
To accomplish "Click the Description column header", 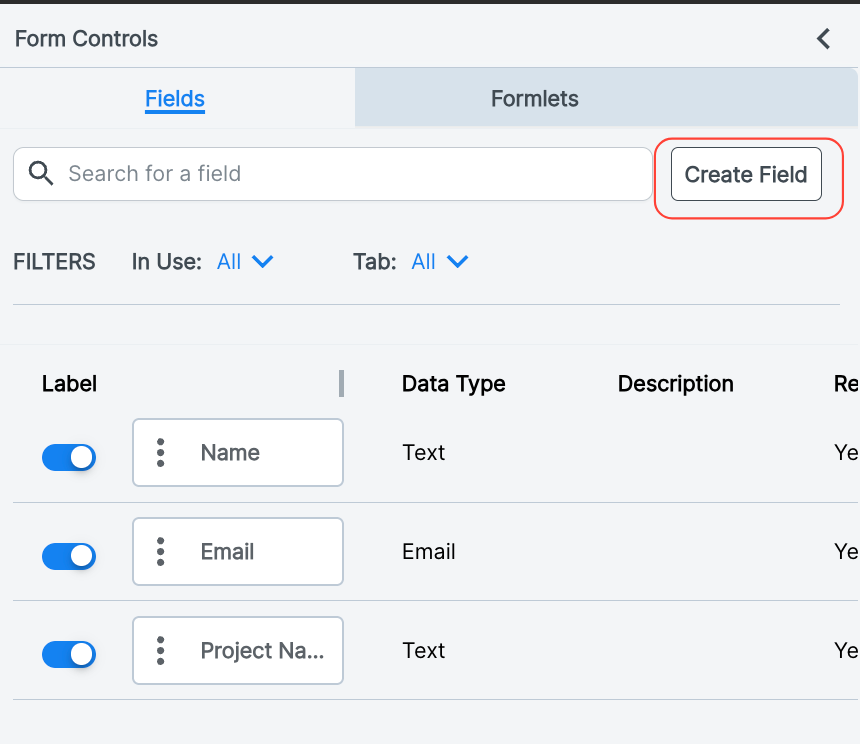I will [676, 384].
